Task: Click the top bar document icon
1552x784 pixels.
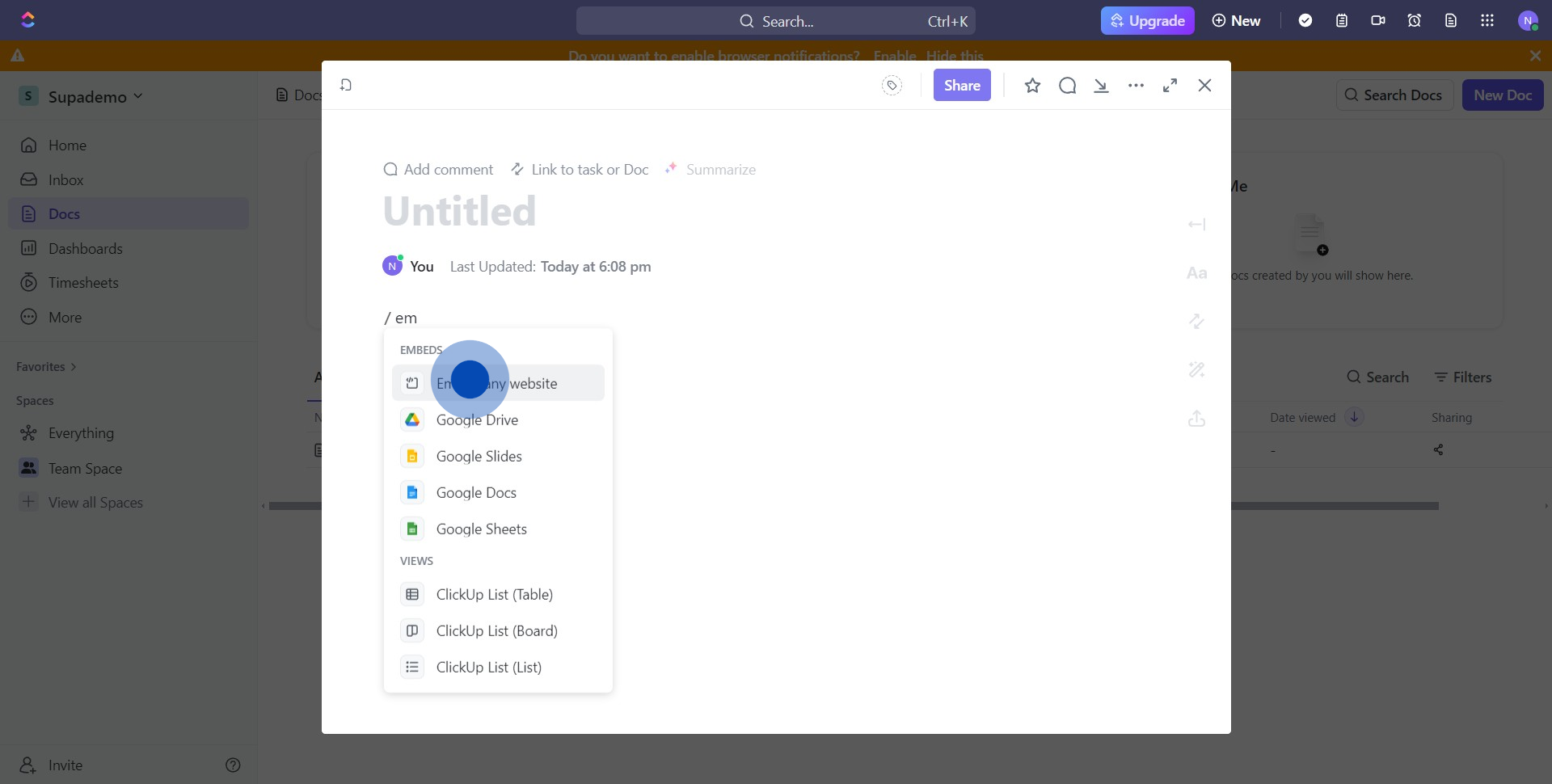Action: [x=1451, y=20]
